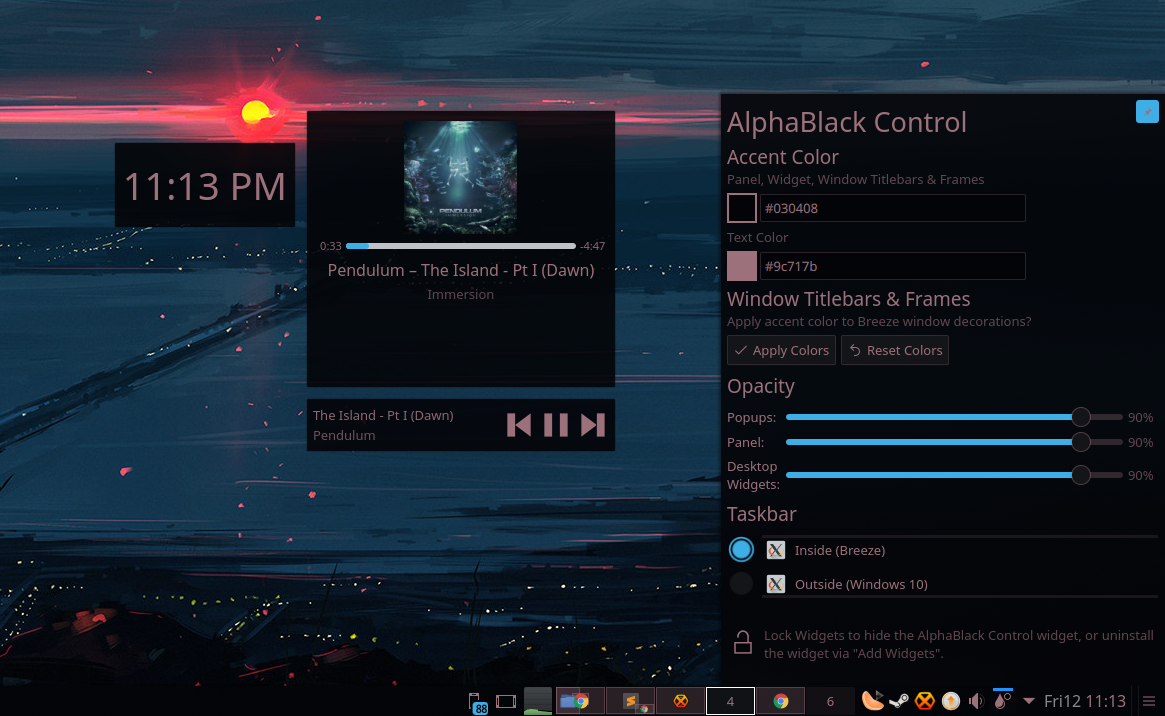The height and width of the screenshot is (716, 1165).
Task: Pause playback in the media widget
Action: click(x=556, y=425)
